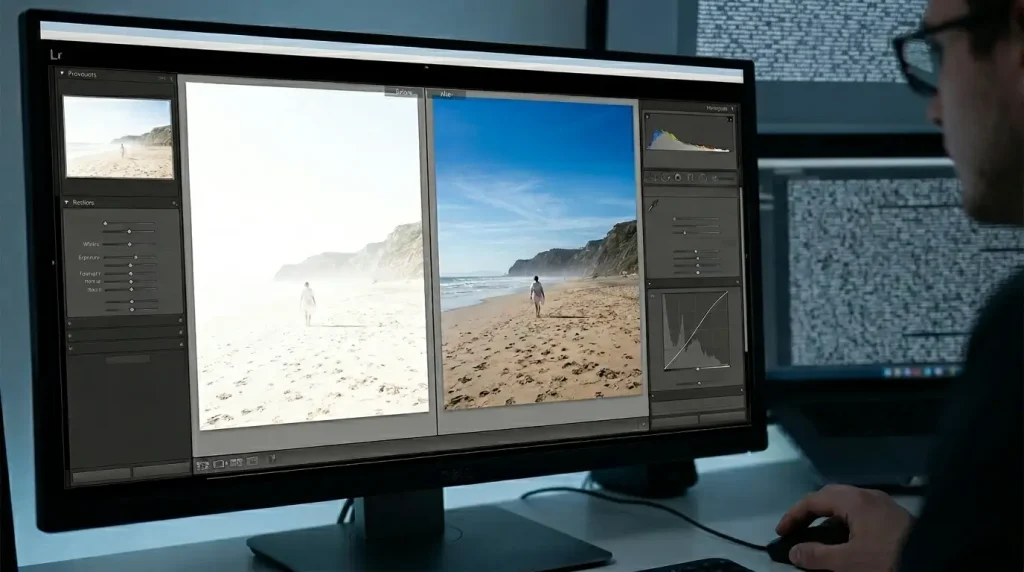Viewport: 1024px width, 572px height.
Task: Expand second collapsed panel below Rectiors sliders
Action: 70,336
